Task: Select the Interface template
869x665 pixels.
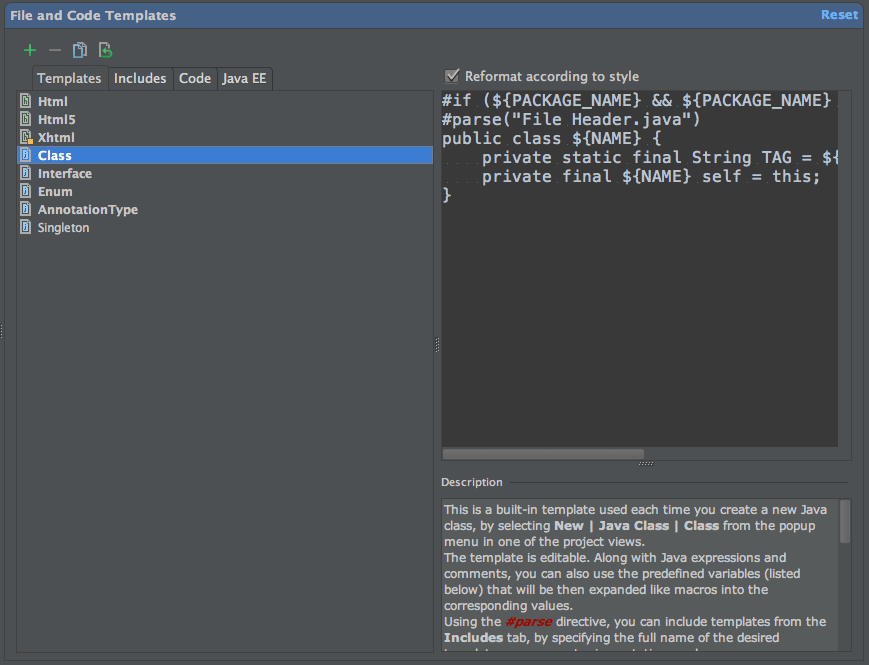Action: coord(225,173)
